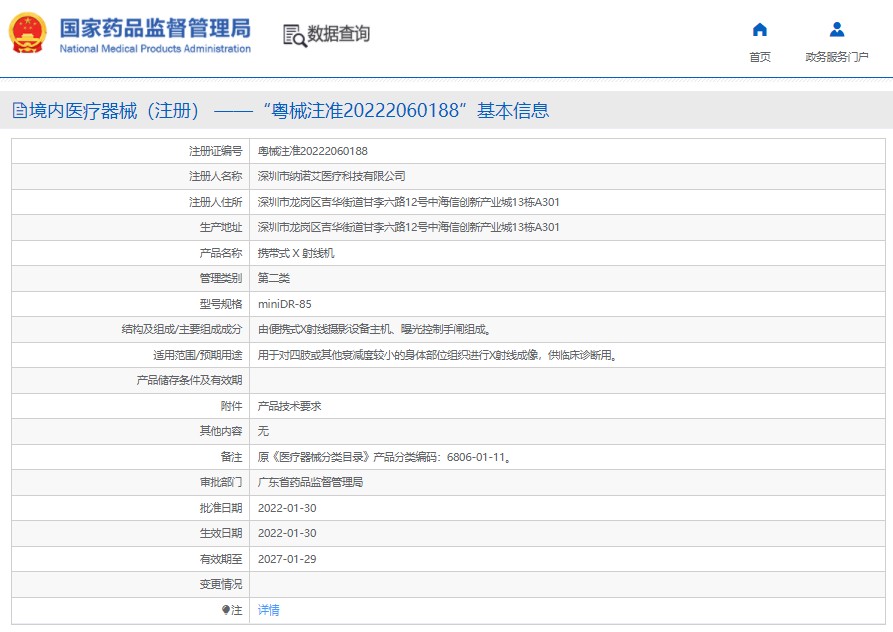Screen dimensions: 893x632
Task: Click National Medical Products Administration subtitle
Action: pos(155,49)
